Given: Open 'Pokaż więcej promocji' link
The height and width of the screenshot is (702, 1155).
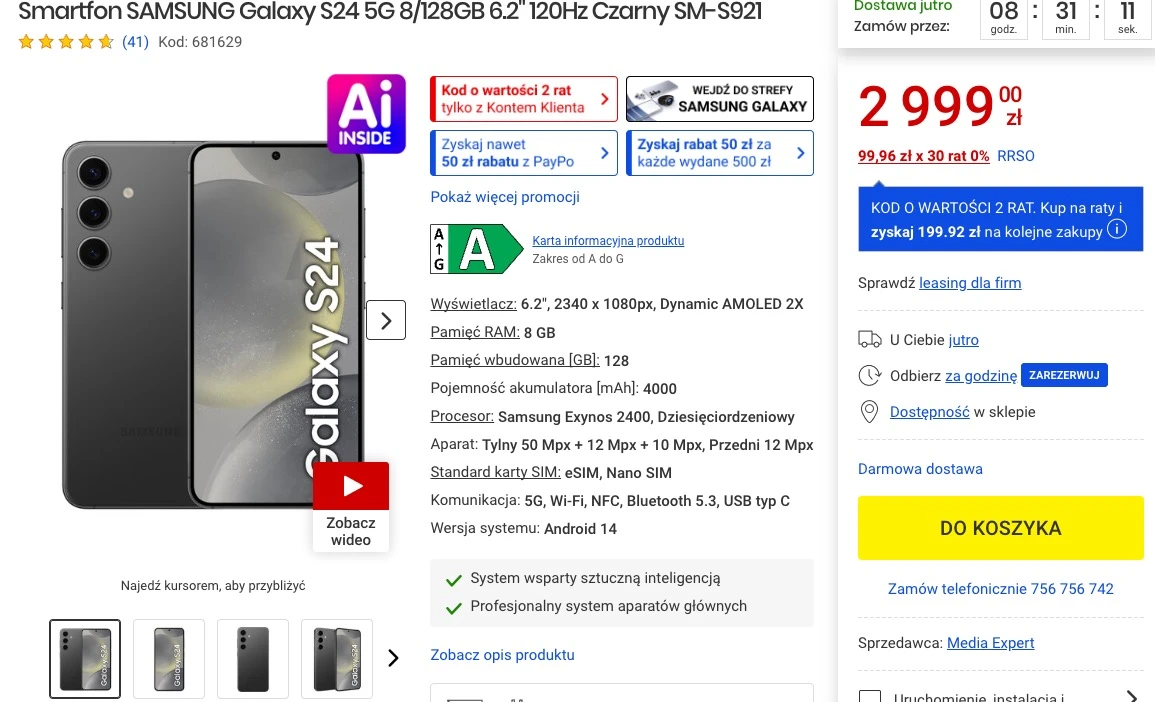Looking at the screenshot, I should pos(505,197).
